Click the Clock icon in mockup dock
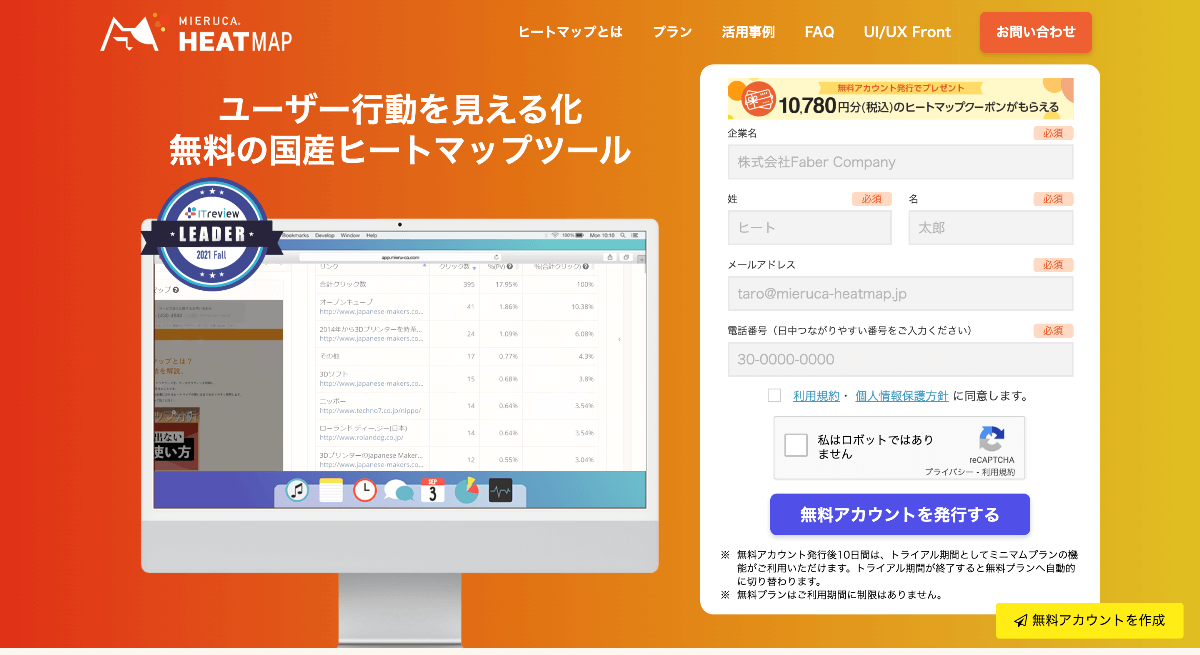The image size is (1200, 655). 365,490
